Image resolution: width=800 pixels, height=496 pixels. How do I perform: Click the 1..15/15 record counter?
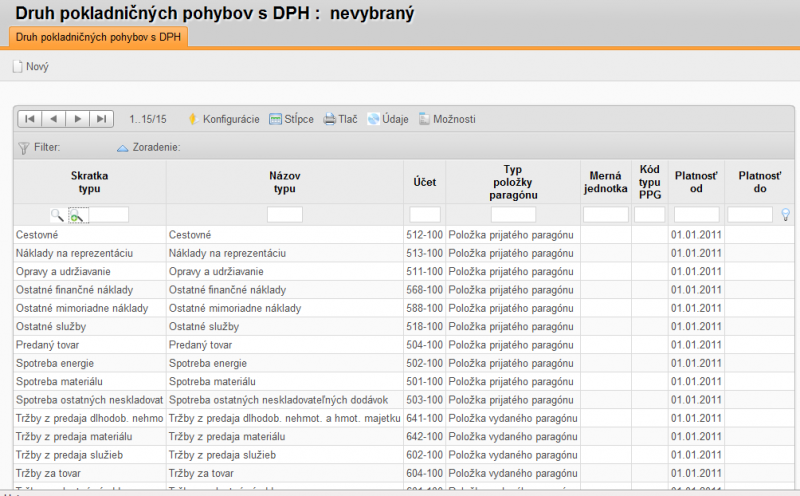click(148, 119)
